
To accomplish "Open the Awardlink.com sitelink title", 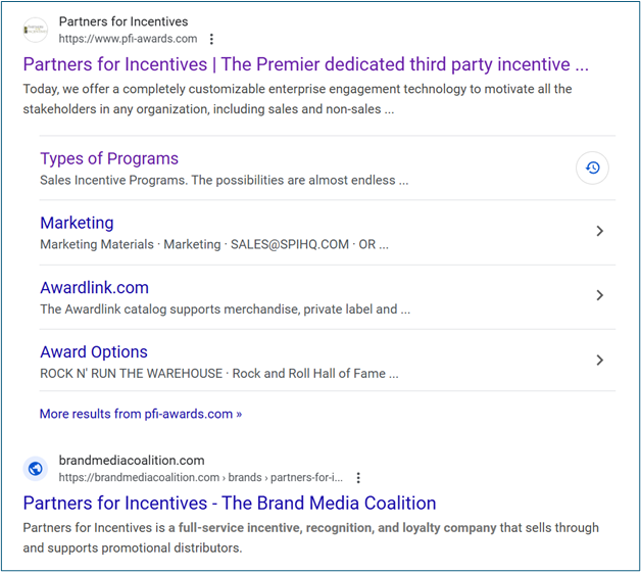I will pyautogui.click(x=94, y=287).
